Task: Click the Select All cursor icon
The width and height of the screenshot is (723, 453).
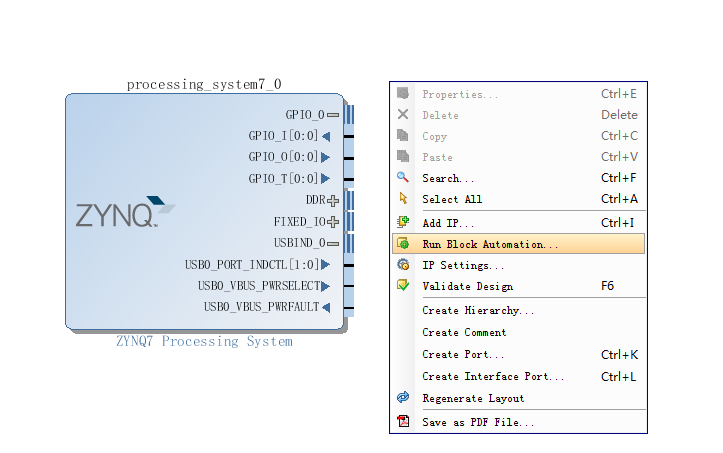Action: [x=403, y=198]
